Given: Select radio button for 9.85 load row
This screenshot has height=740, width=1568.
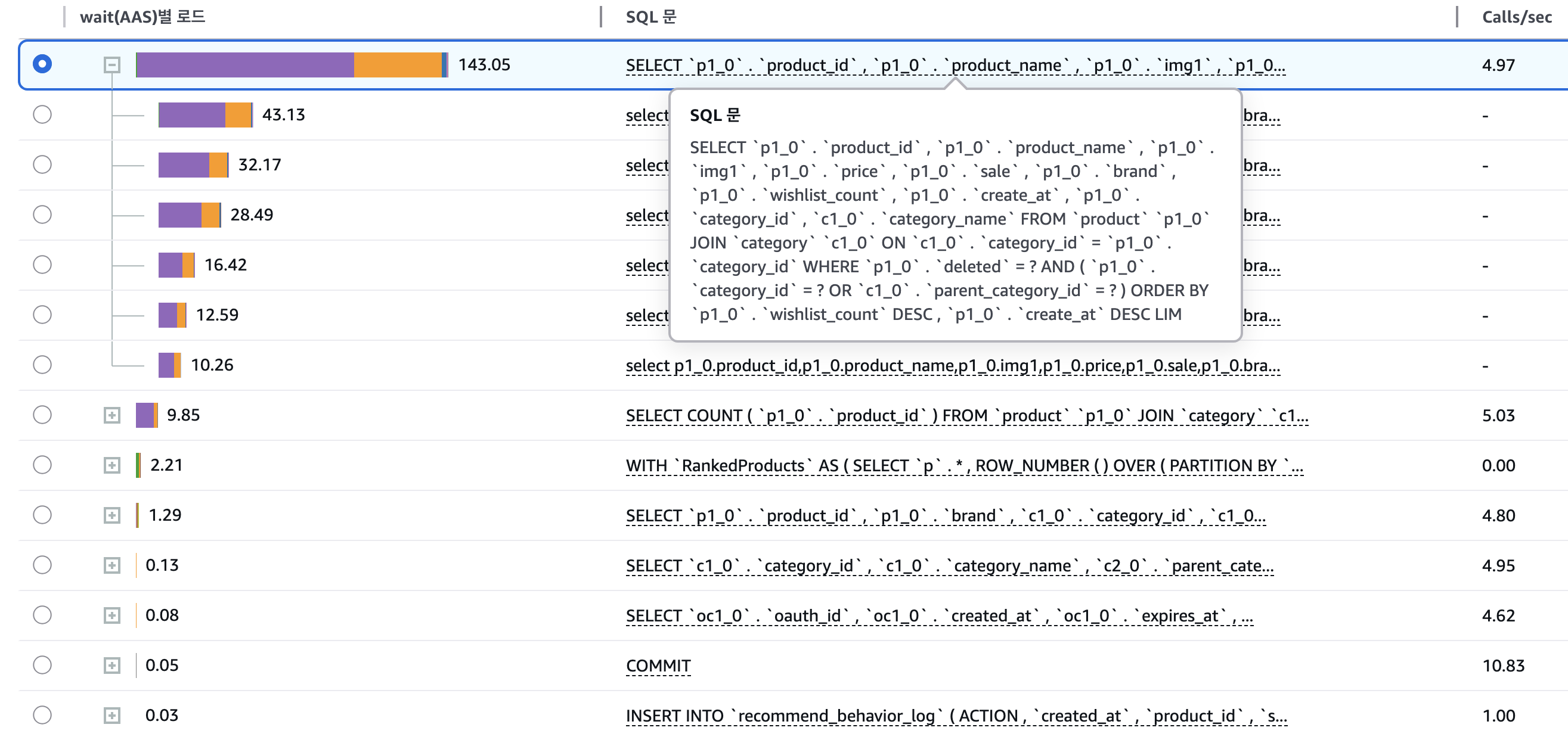Looking at the screenshot, I should 42,415.
